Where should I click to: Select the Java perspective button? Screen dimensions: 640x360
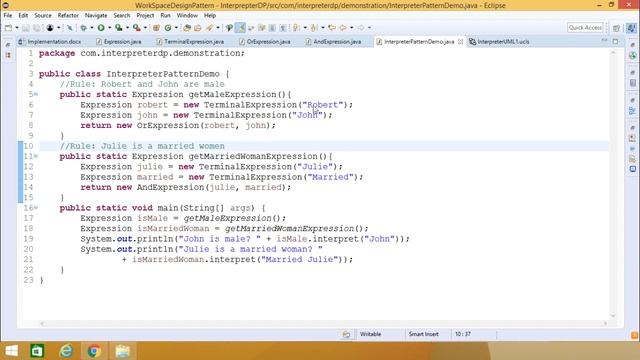click(x=631, y=28)
